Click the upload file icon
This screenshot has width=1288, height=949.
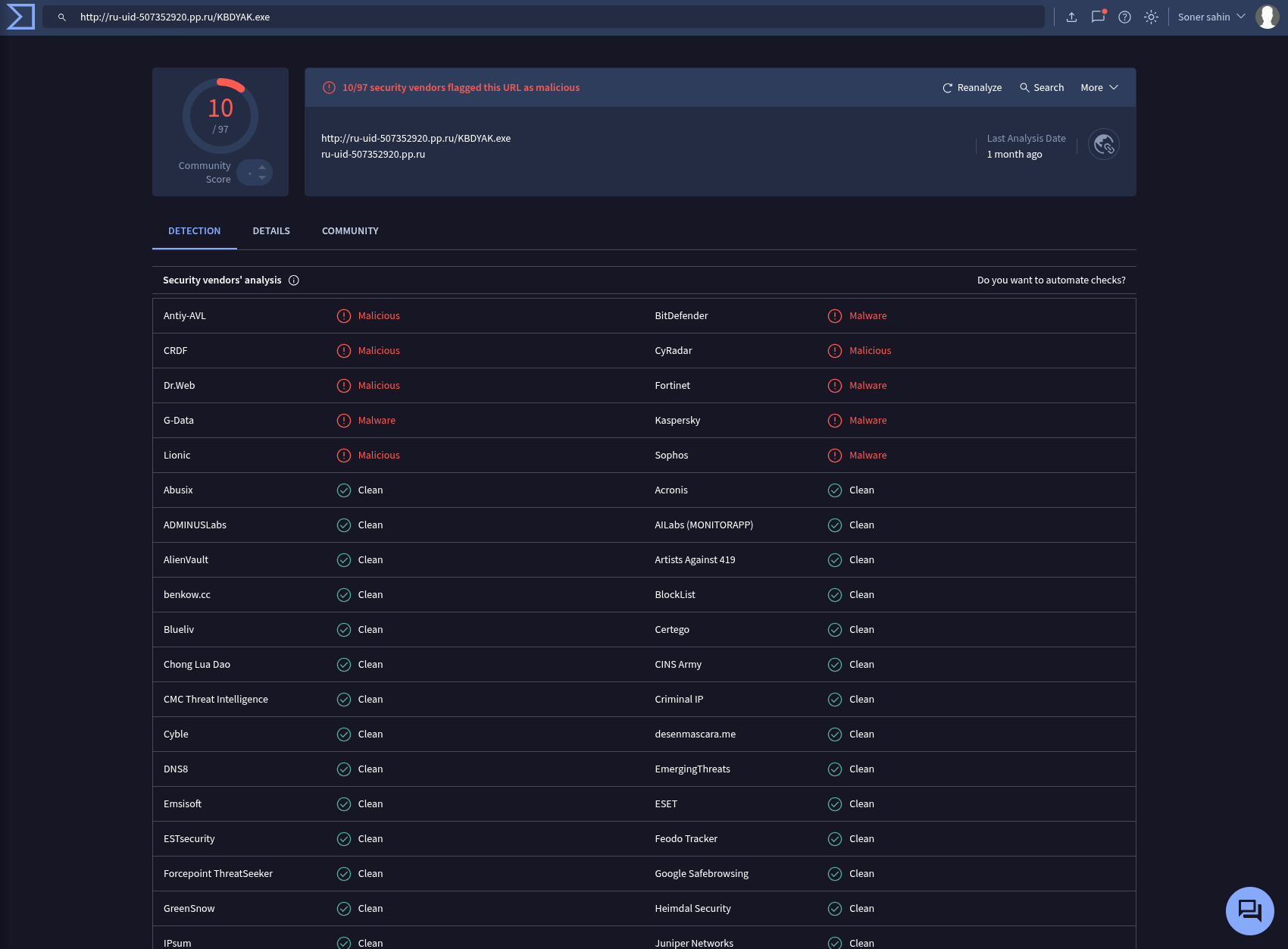pyautogui.click(x=1071, y=17)
